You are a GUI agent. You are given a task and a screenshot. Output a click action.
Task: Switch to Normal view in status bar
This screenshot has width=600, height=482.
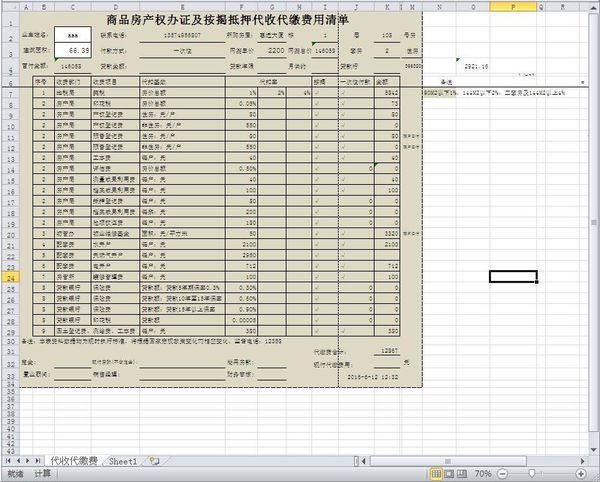point(436,474)
